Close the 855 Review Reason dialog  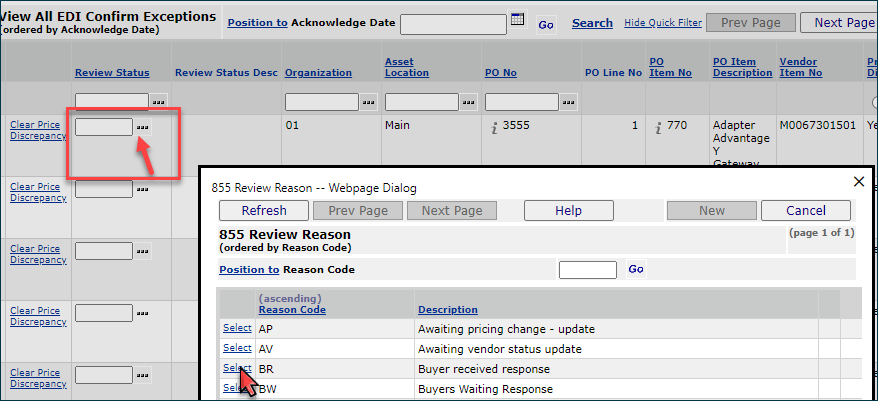coord(858,182)
